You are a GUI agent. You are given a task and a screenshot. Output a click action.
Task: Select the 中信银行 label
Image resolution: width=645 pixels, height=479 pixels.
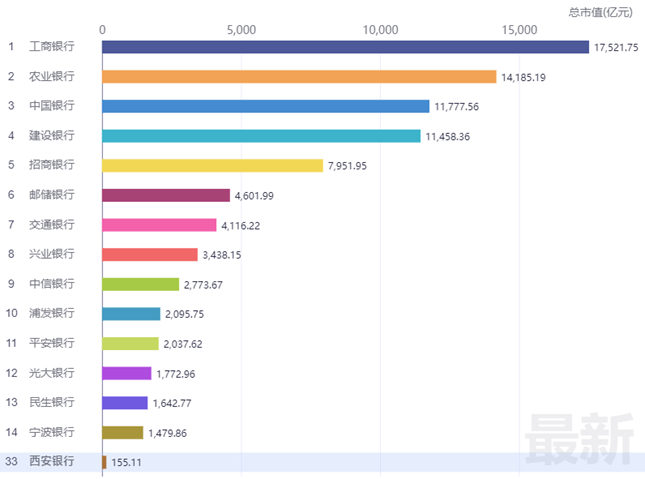coord(51,284)
